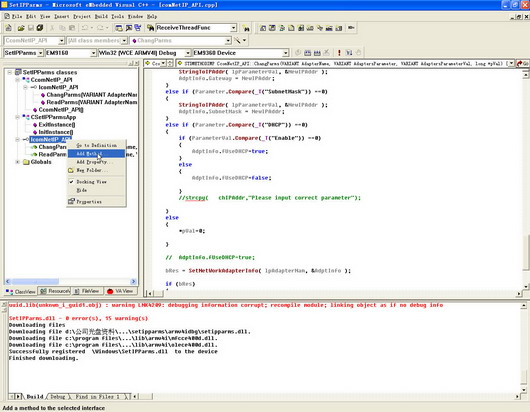Select the Build output tab

pos(35,396)
